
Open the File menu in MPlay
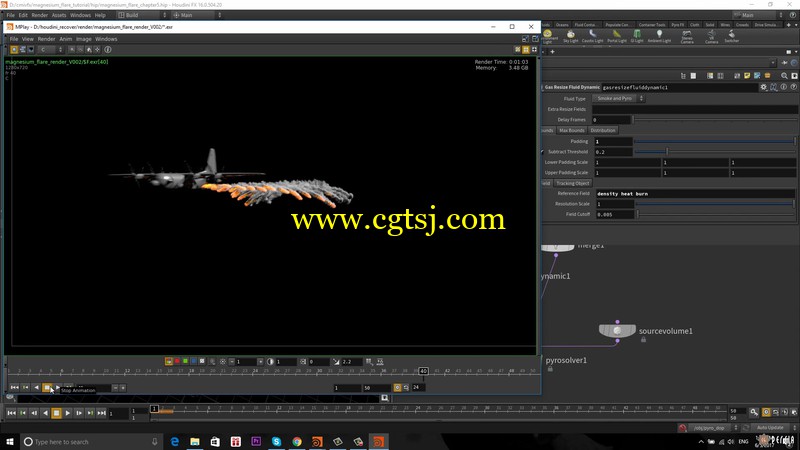pyautogui.click(x=14, y=39)
